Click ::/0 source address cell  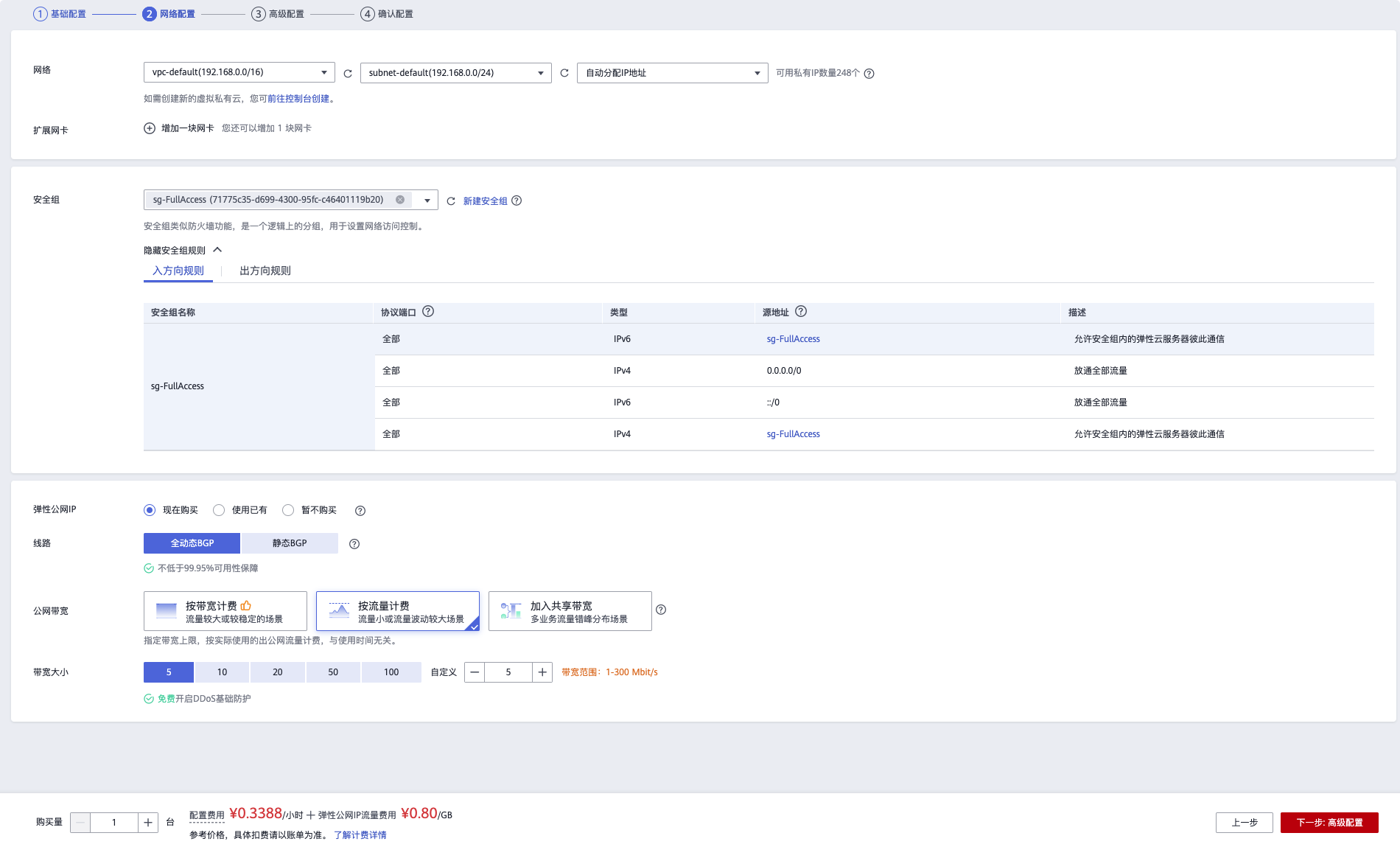(773, 402)
